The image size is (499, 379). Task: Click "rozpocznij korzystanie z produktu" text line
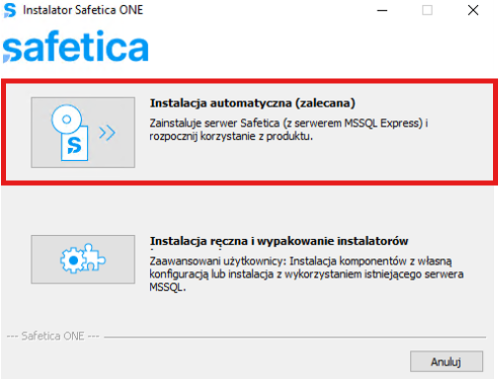pos(231,136)
